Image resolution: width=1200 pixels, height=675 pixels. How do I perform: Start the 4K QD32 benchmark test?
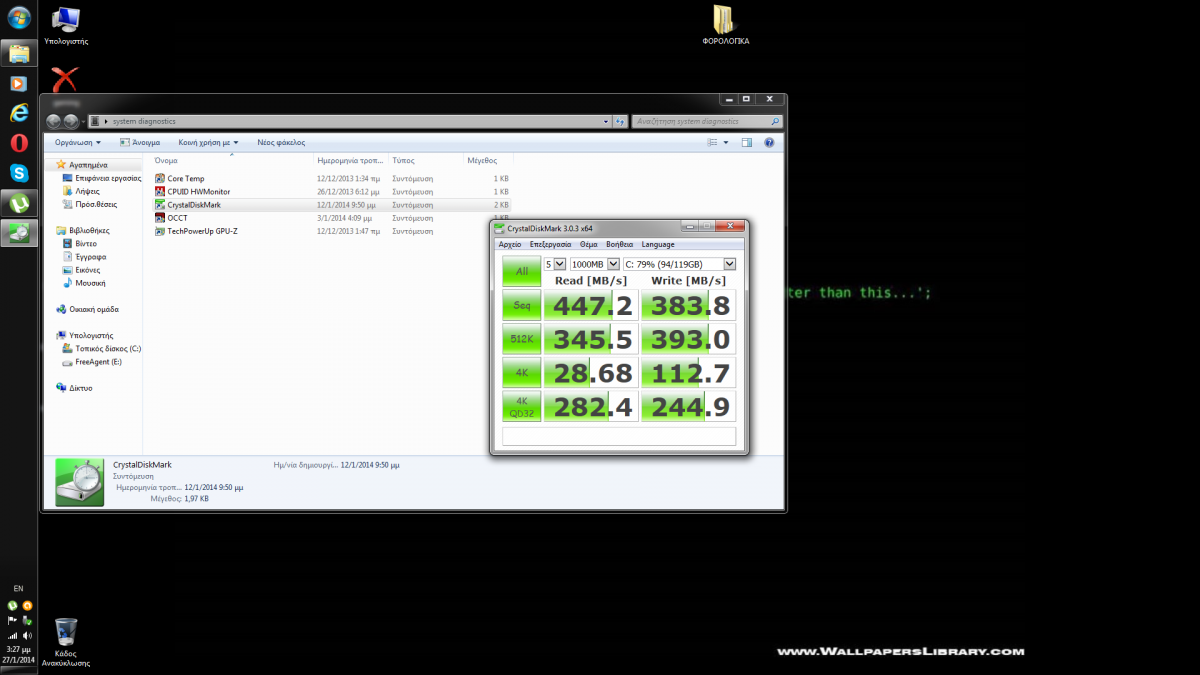(521, 406)
